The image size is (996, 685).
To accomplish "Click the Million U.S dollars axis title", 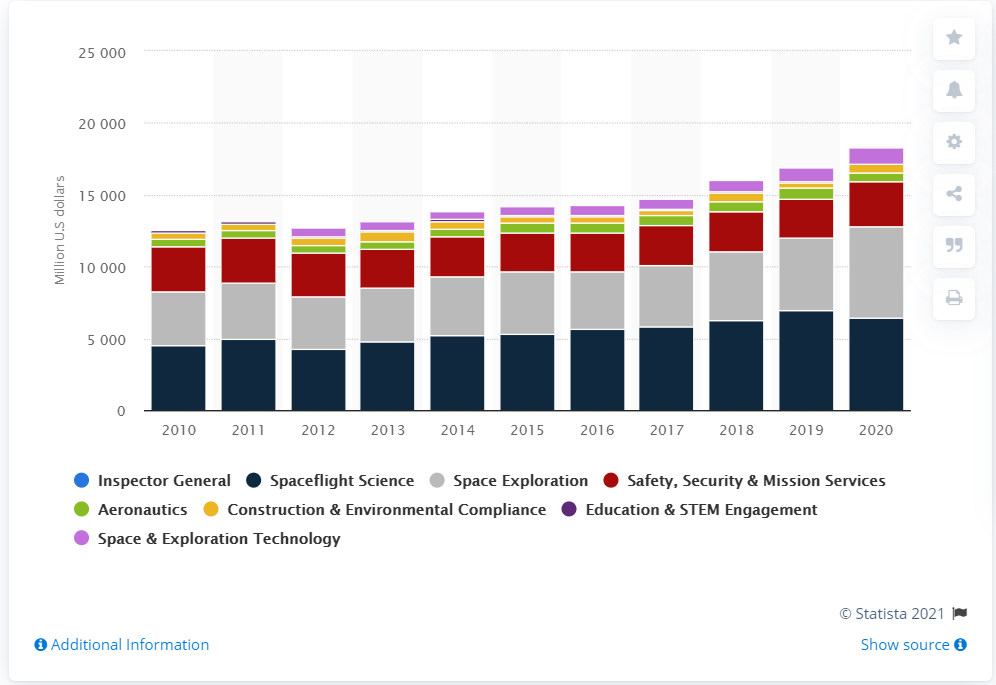I will 60,230.
